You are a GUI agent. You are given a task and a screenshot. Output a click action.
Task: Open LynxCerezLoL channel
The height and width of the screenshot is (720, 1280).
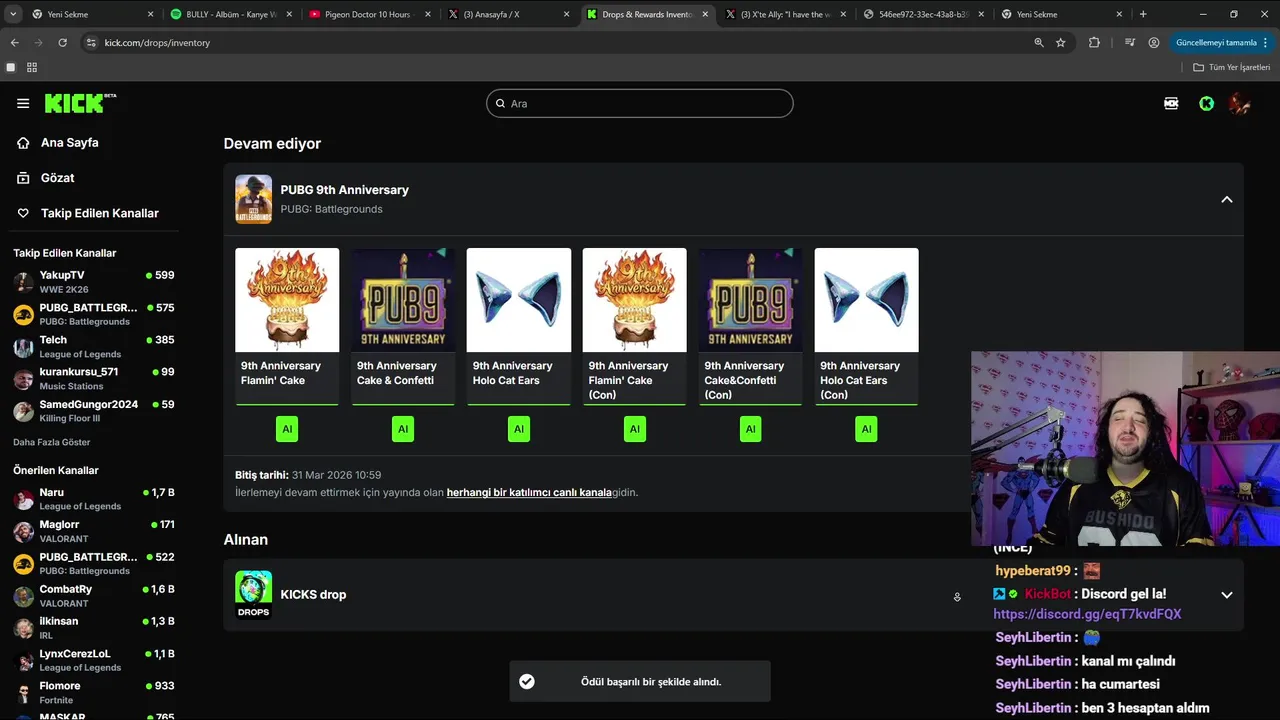point(93,660)
